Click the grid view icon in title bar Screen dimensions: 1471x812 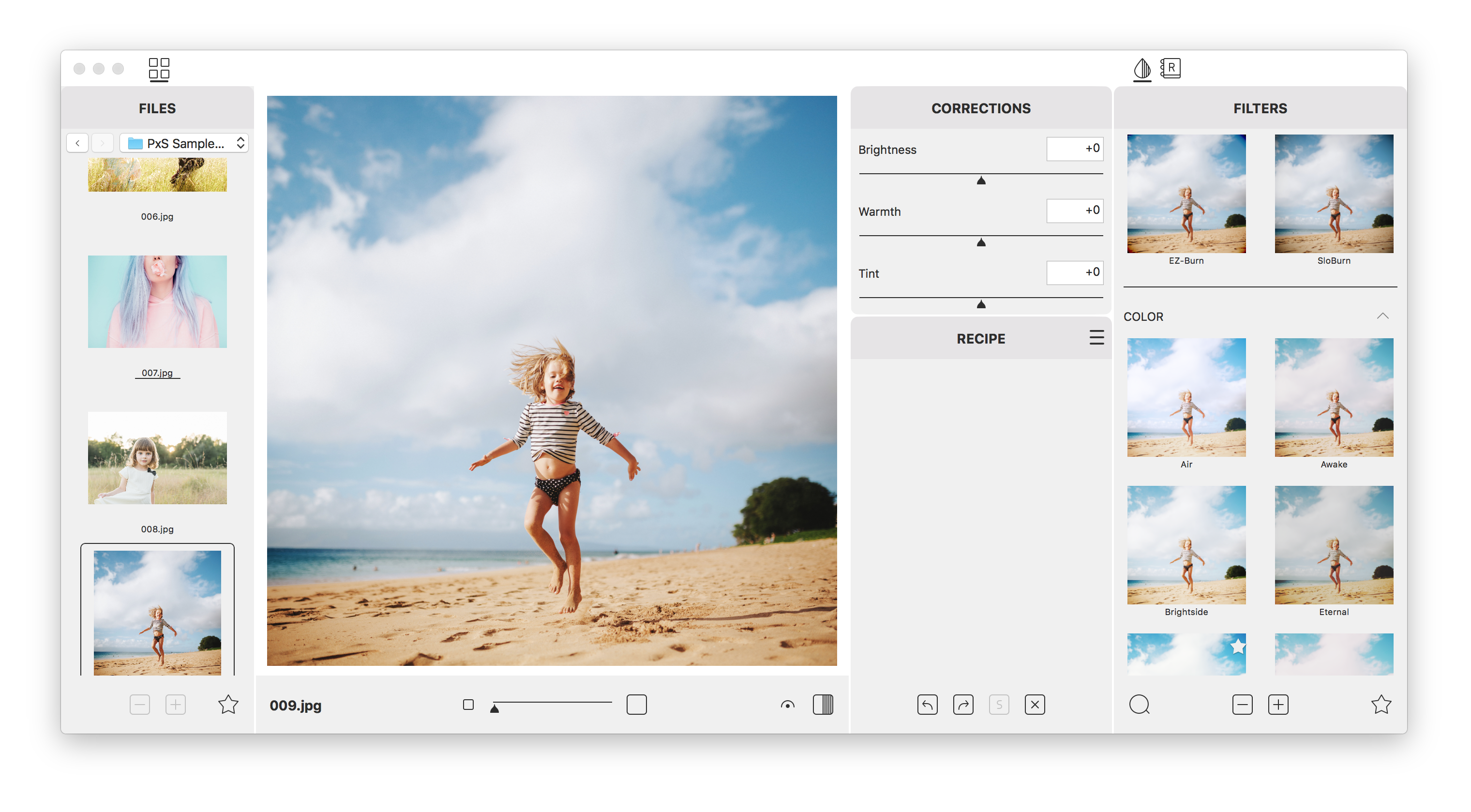[159, 69]
